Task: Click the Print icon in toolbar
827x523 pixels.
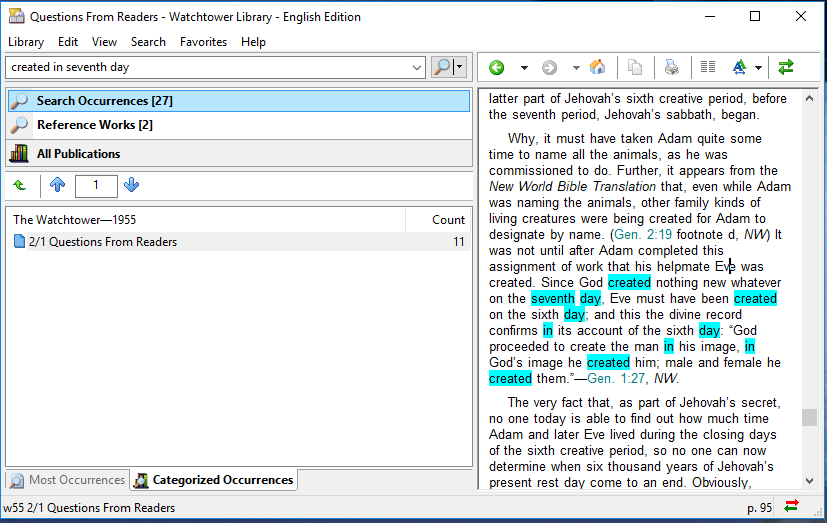Action: [672, 68]
